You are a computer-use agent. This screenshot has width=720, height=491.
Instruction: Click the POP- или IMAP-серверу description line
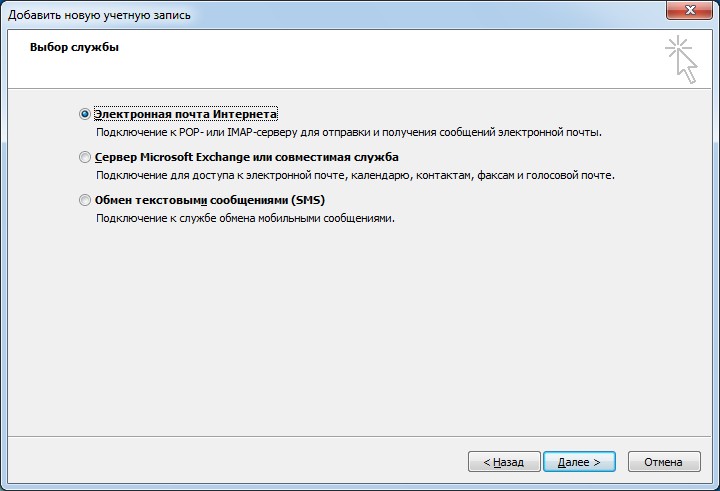349,132
